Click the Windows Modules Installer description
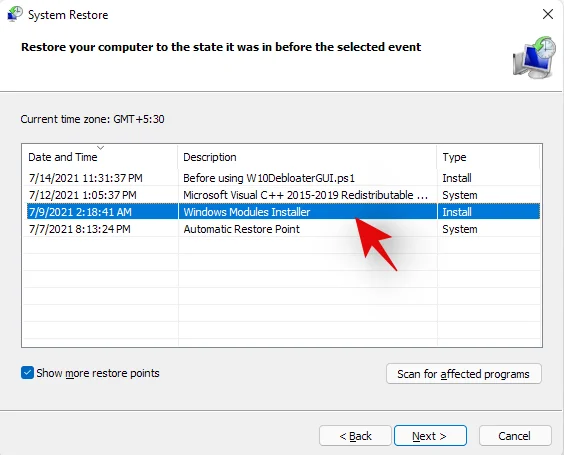This screenshot has height=455, width=564. [247, 212]
